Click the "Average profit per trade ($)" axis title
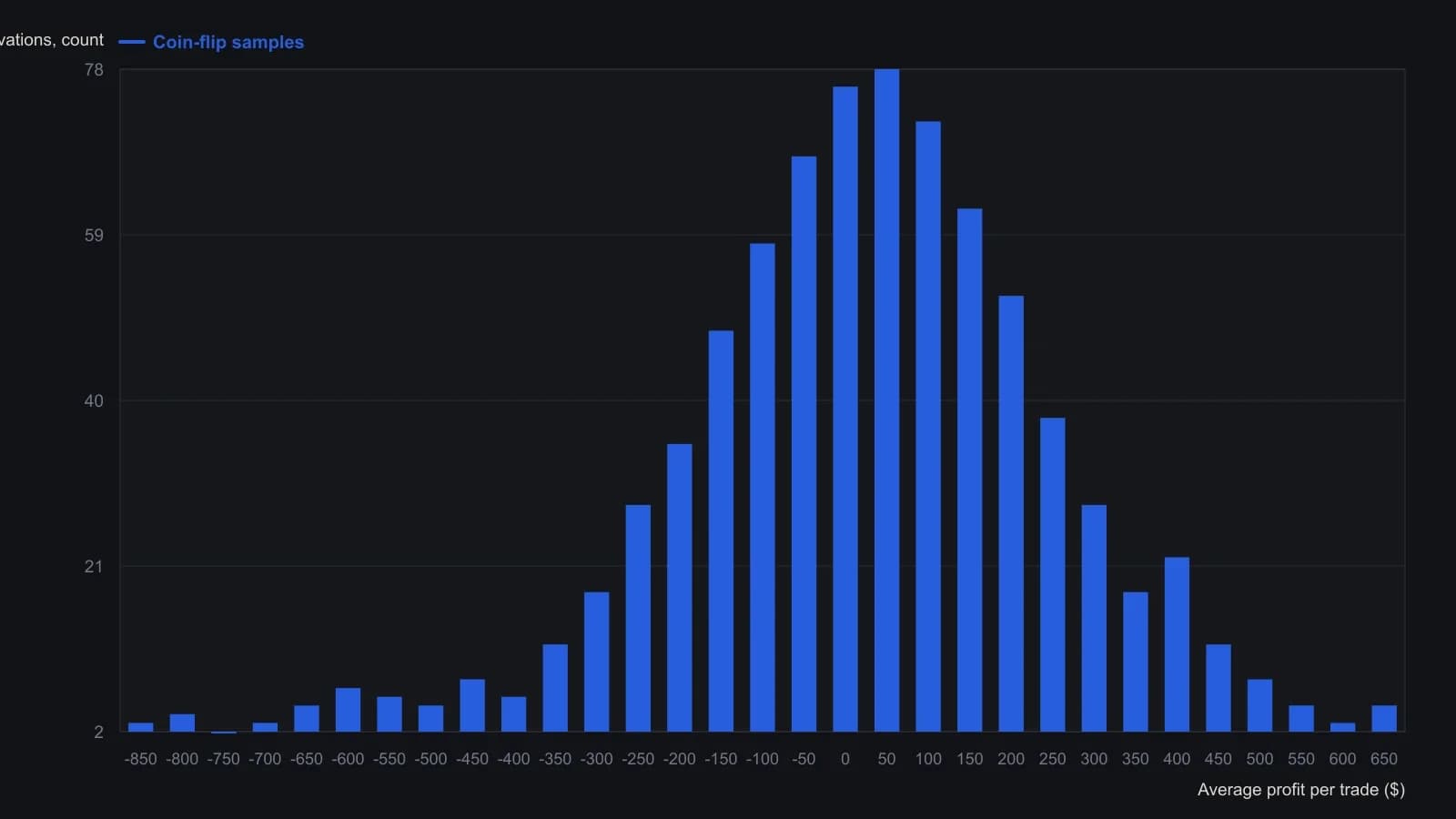 (x=1301, y=790)
